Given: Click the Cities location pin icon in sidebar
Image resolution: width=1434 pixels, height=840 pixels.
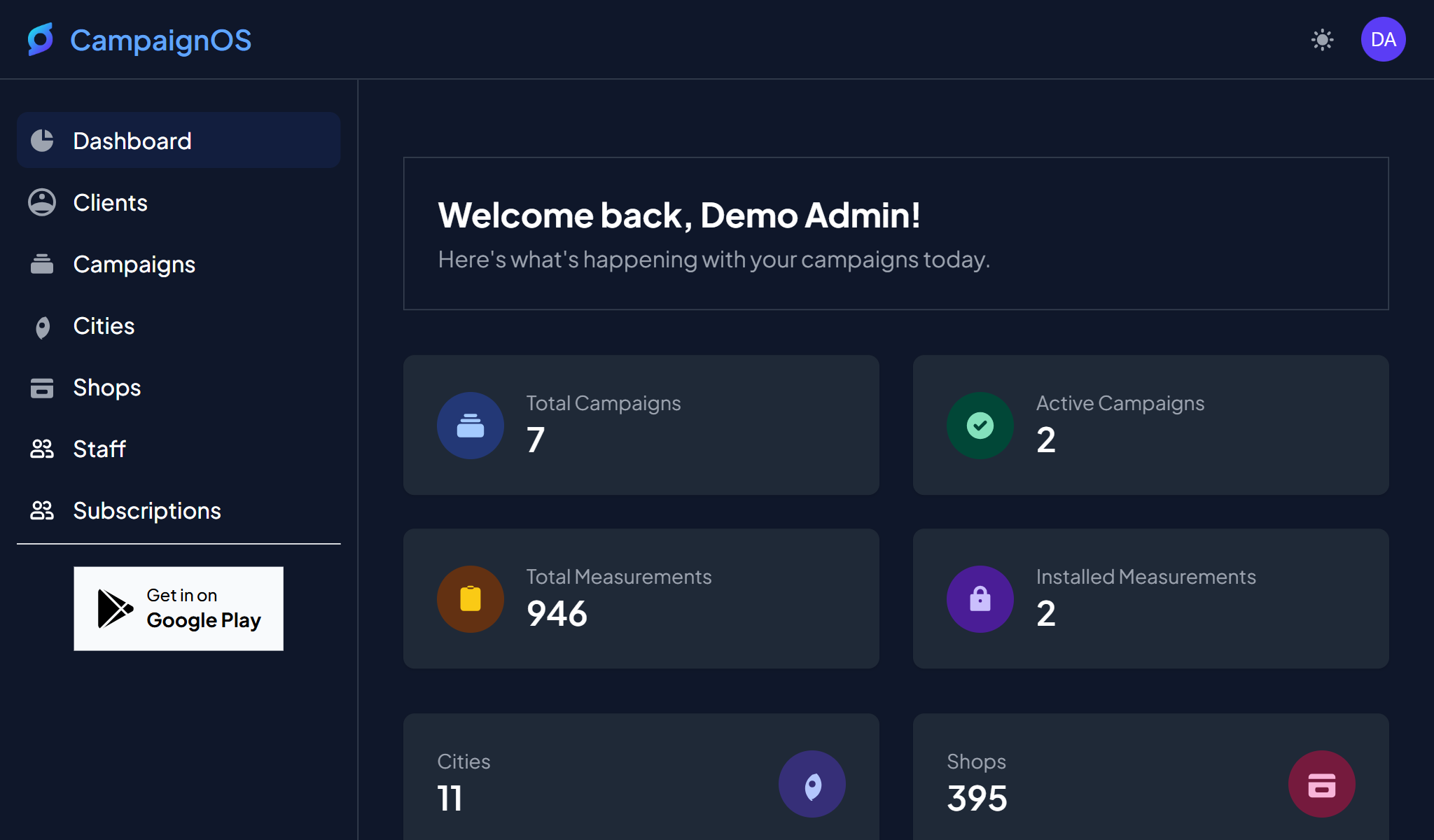Looking at the screenshot, I should tap(43, 327).
